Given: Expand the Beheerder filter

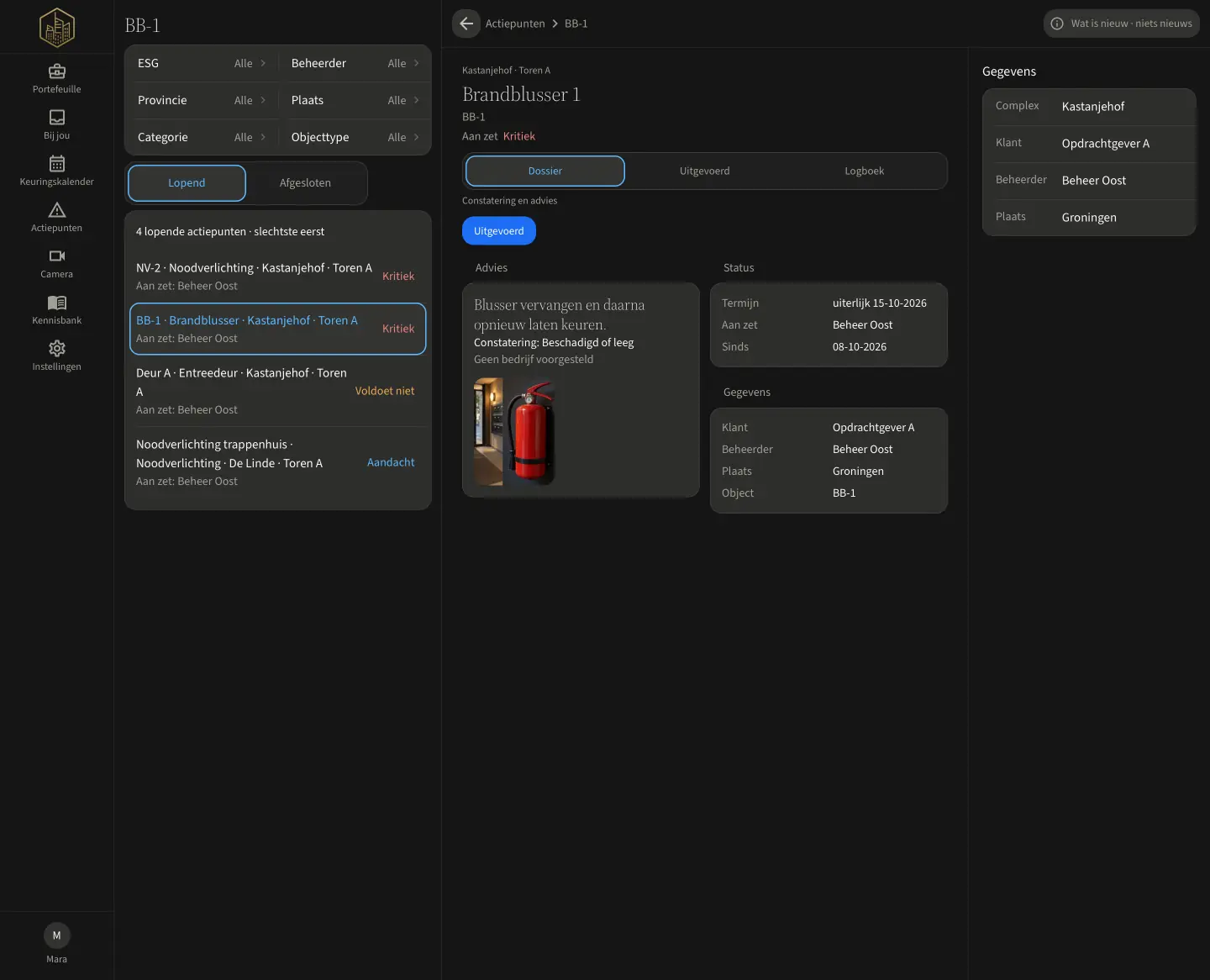Looking at the screenshot, I should pos(355,63).
